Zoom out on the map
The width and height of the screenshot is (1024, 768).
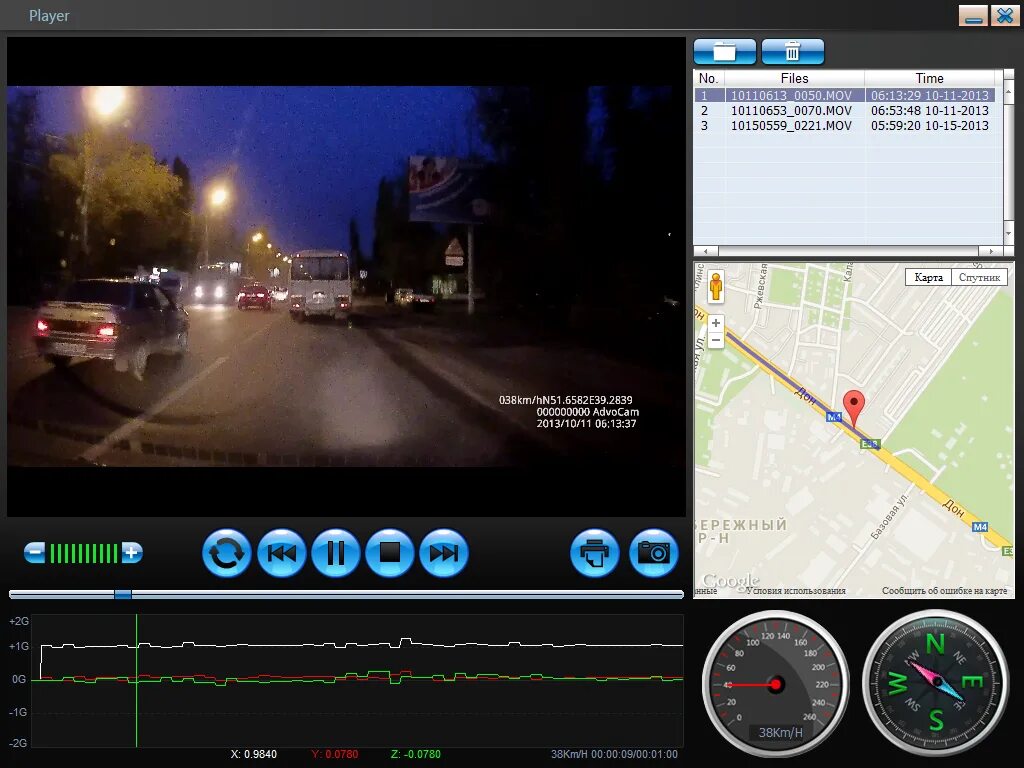716,340
